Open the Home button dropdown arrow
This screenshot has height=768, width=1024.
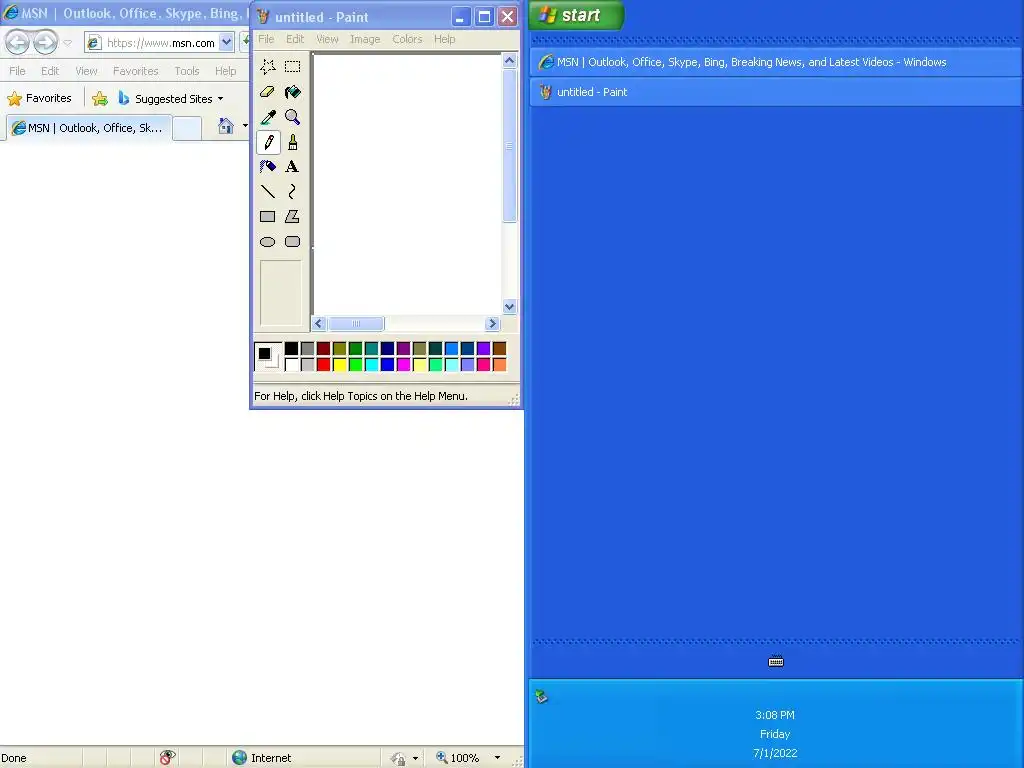245,125
